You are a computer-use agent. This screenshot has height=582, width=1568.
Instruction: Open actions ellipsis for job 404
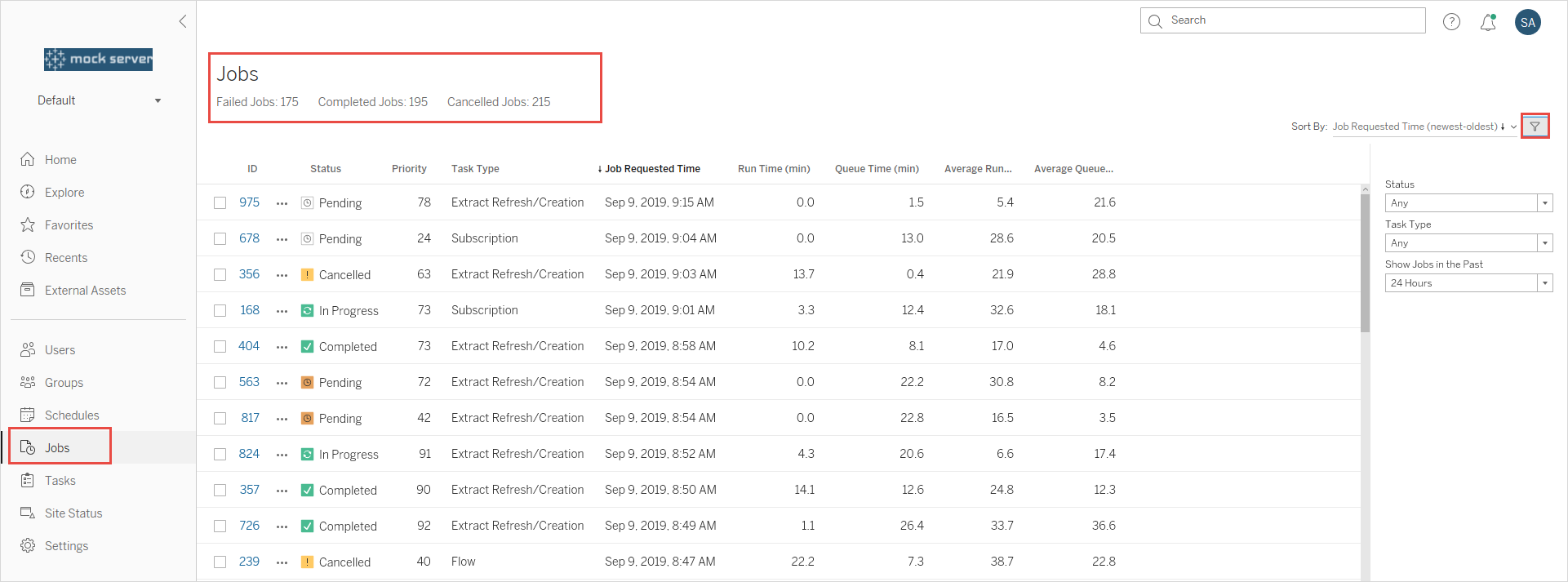(x=282, y=347)
